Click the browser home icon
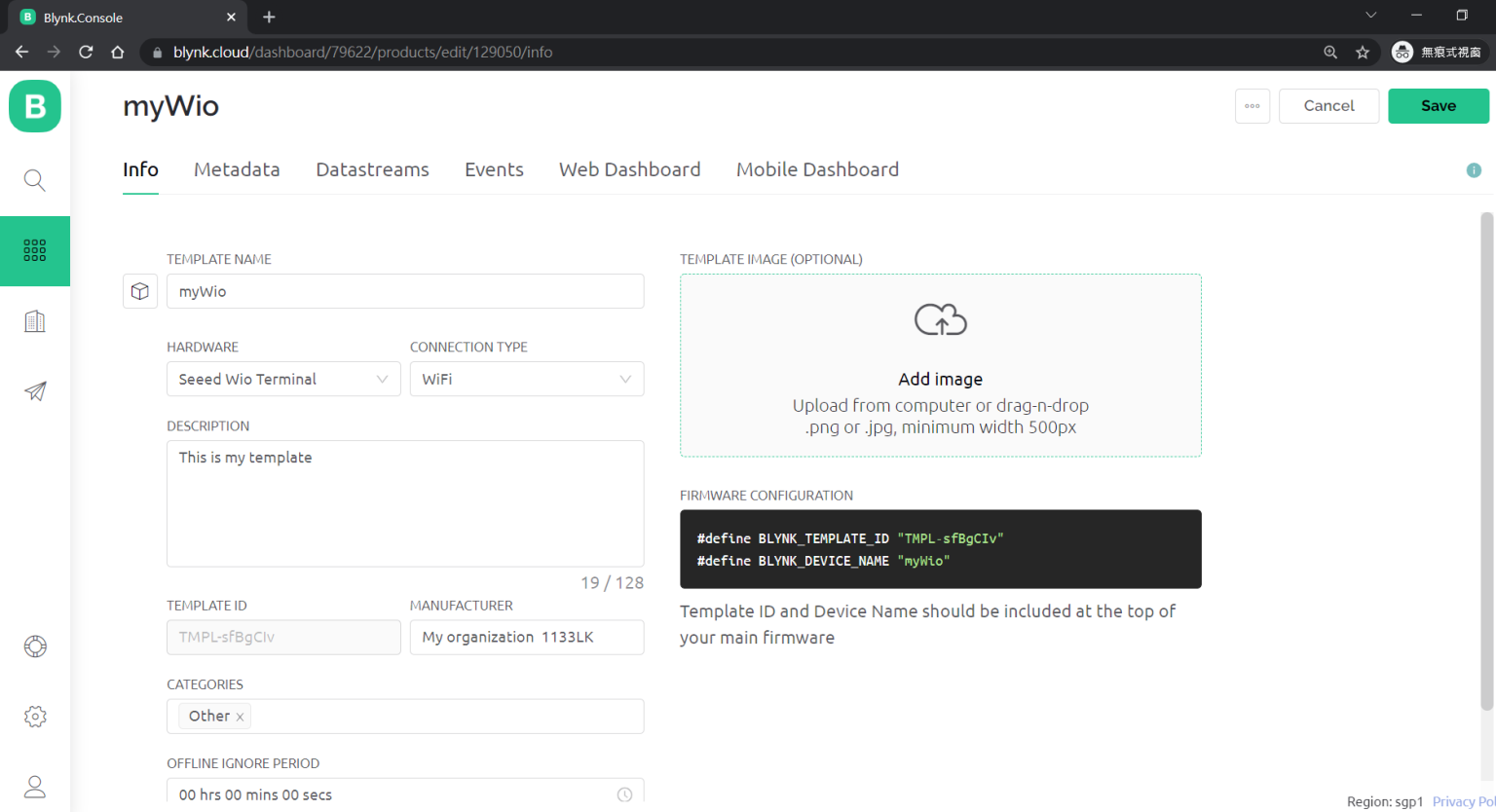Viewport: 1496px width, 812px height. [118, 52]
